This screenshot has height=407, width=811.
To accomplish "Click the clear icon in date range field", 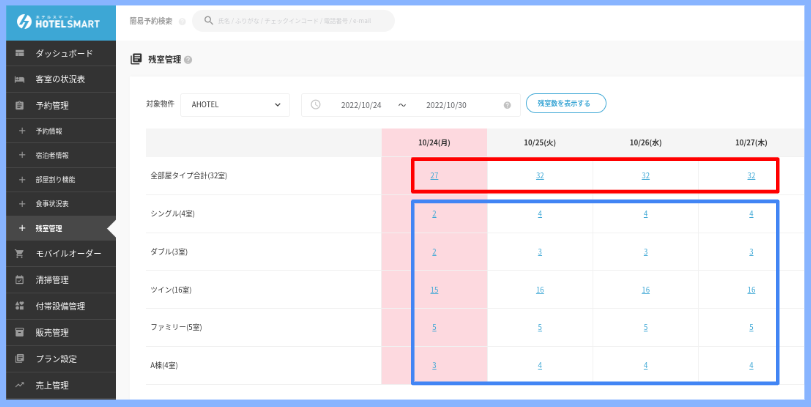I will [x=507, y=104].
